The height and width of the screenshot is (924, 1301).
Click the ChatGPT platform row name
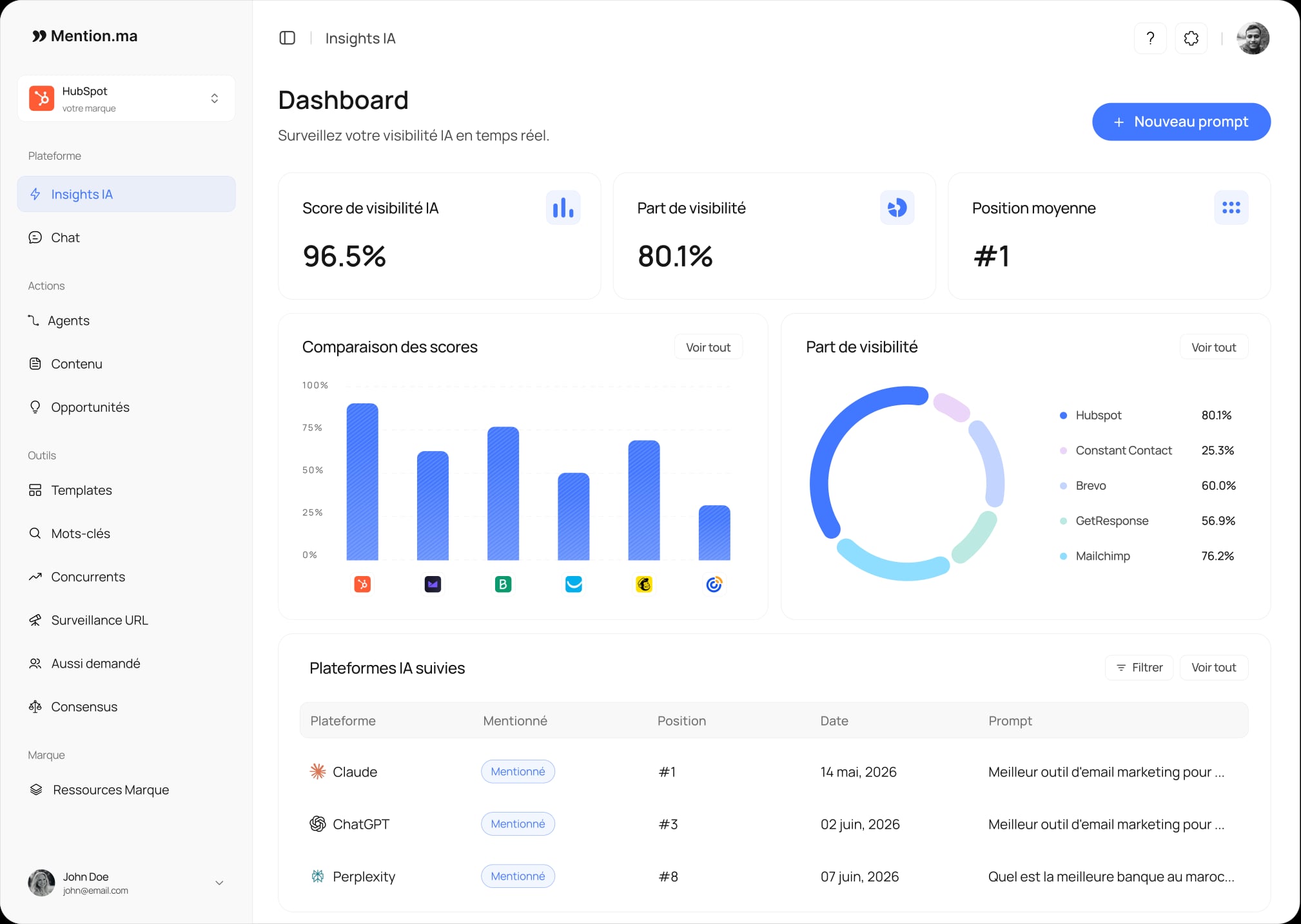click(x=361, y=824)
